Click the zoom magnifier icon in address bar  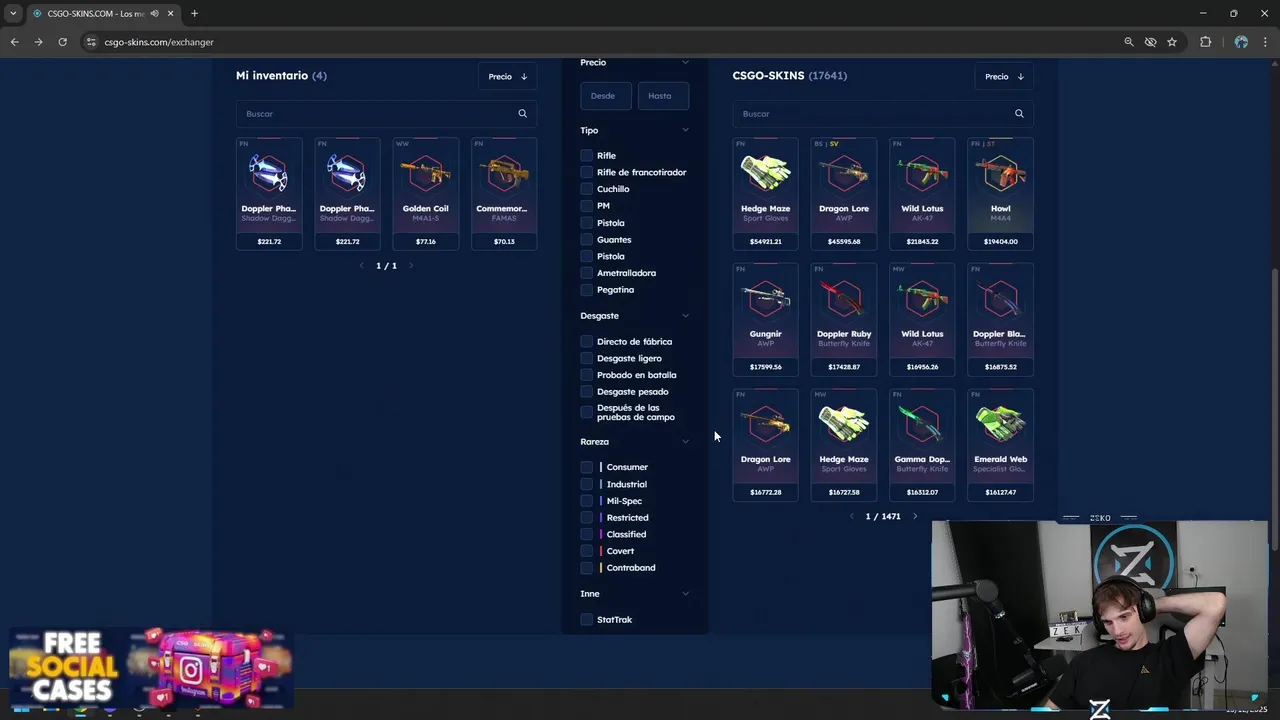pyautogui.click(x=1129, y=42)
